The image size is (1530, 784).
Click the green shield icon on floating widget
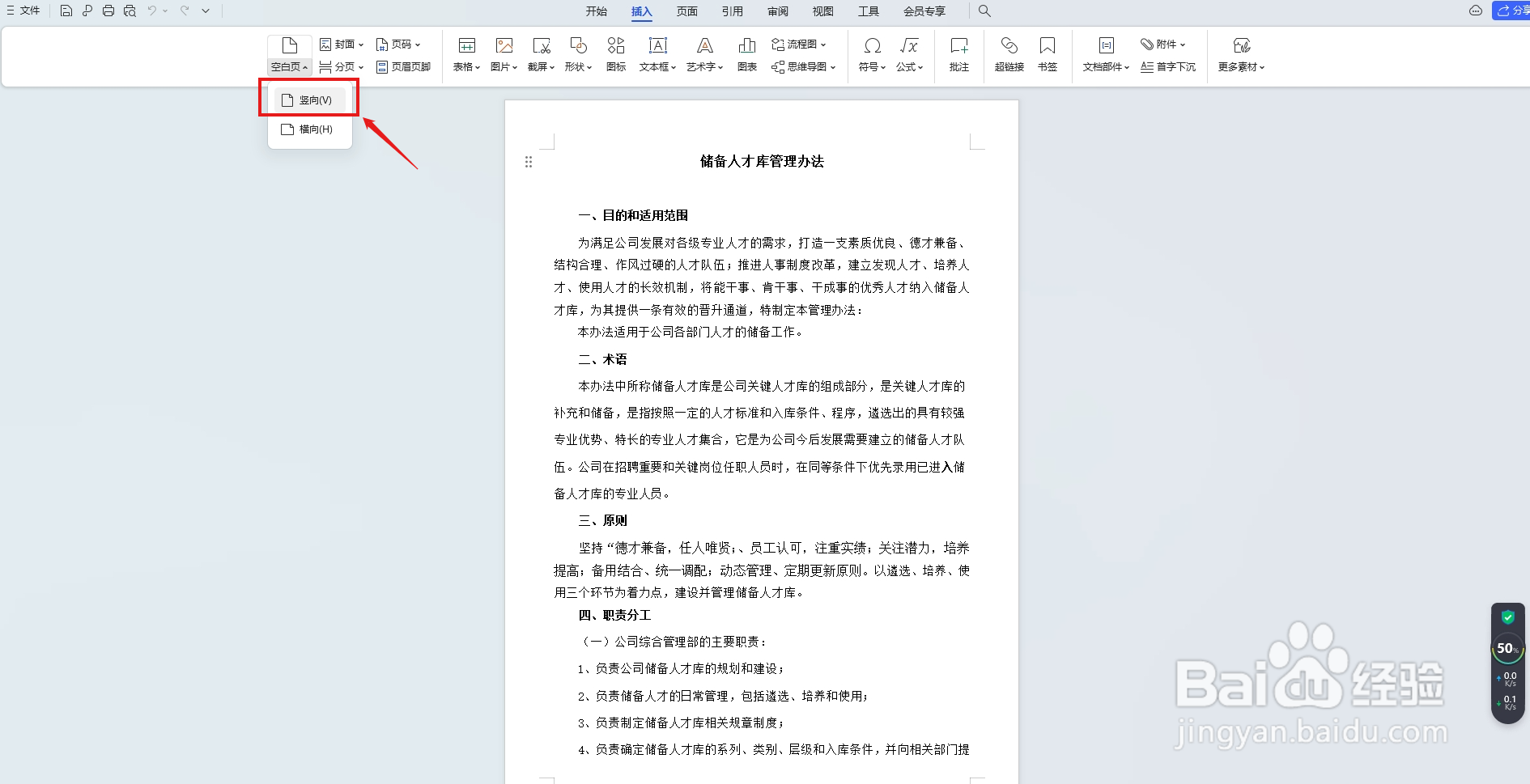1508,617
